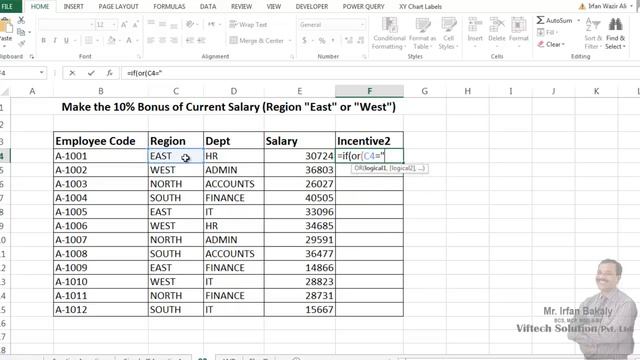This screenshot has width=640, height=360.
Task: Click the Insert cells icon
Action: point(475,25)
